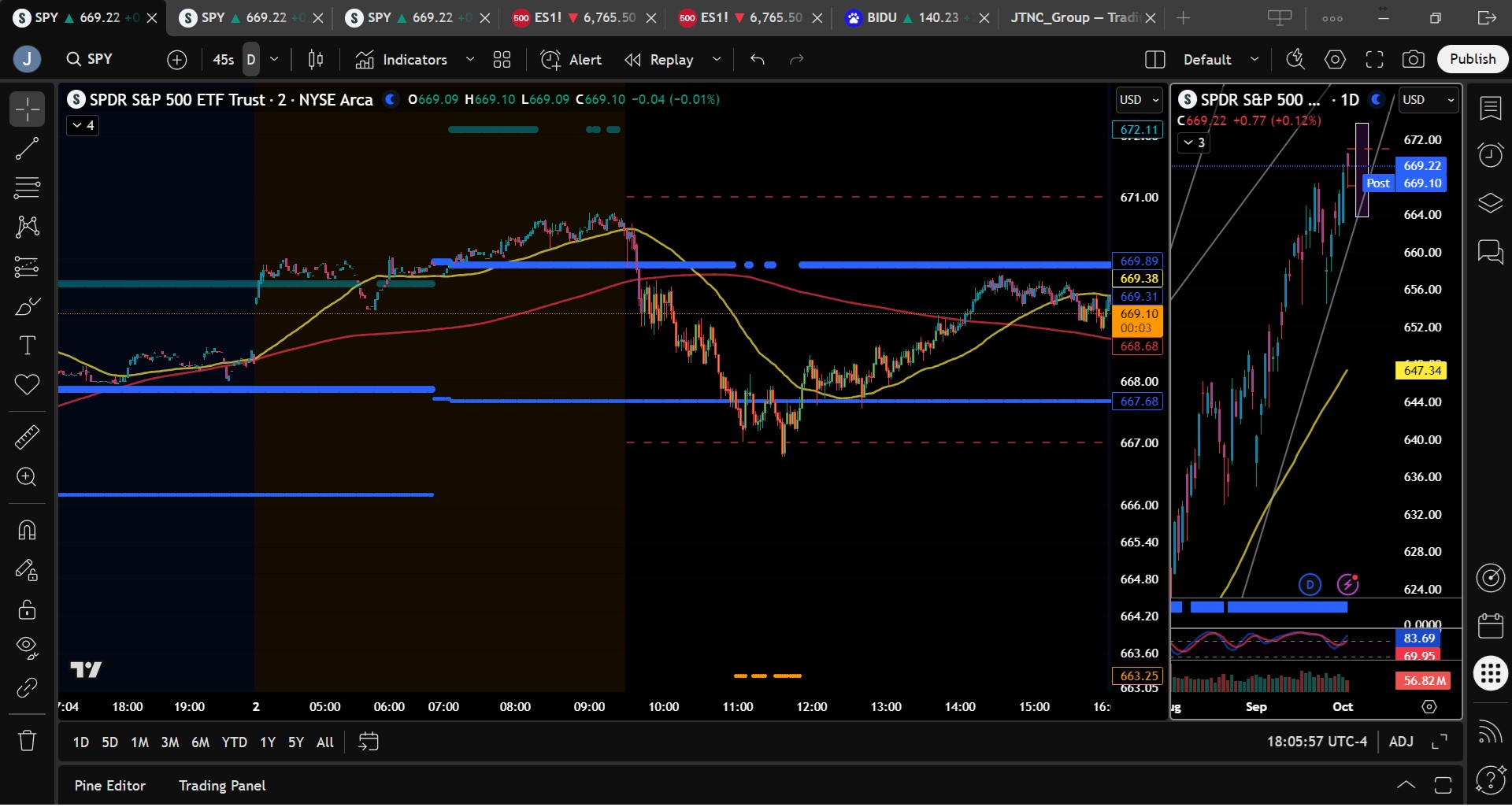This screenshot has height=807, width=1512.
Task: Select the brush drawing tool
Action: 27,306
